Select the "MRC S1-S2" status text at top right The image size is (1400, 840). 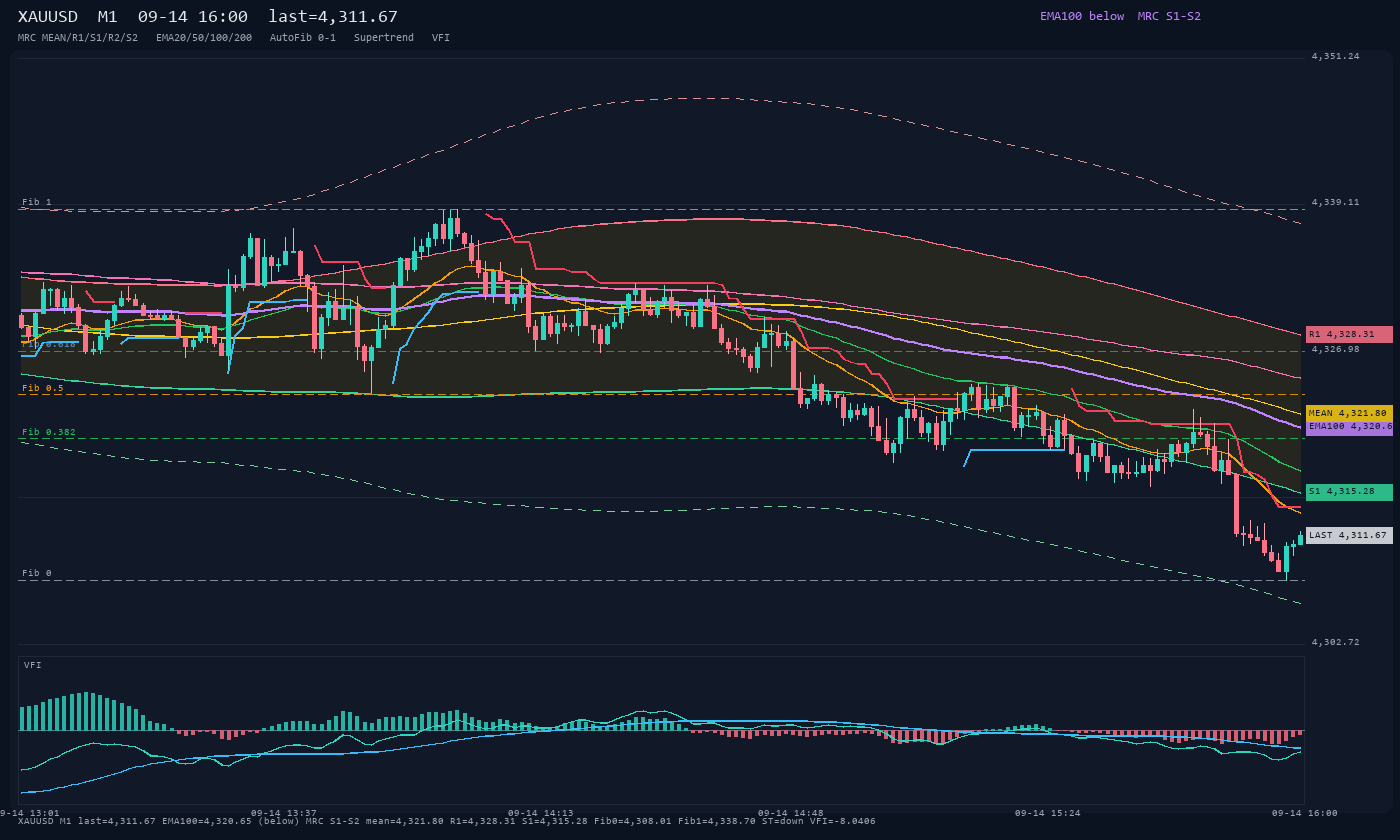pyautogui.click(x=1169, y=16)
